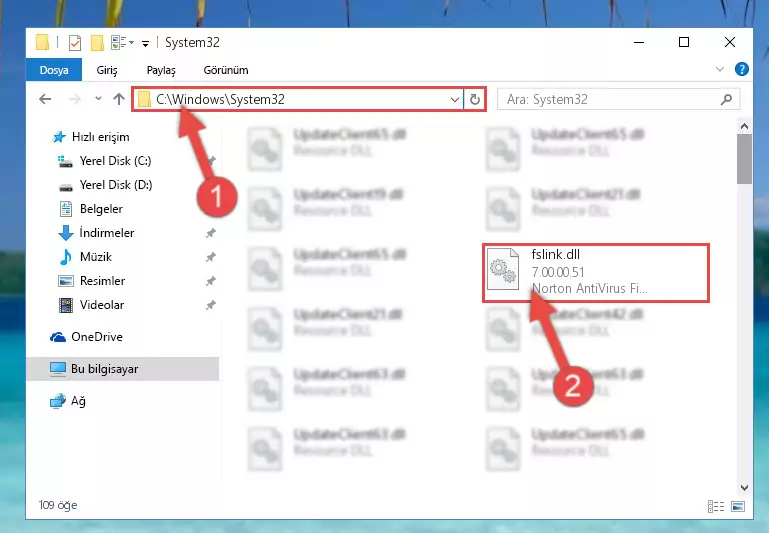Screen dimensions: 769x533
Task: Navigate up one folder level with Up arrow
Action: 119,99
